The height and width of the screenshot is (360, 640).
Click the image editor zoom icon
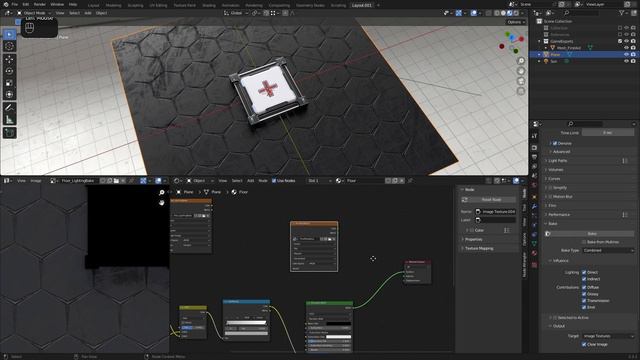tap(162, 192)
